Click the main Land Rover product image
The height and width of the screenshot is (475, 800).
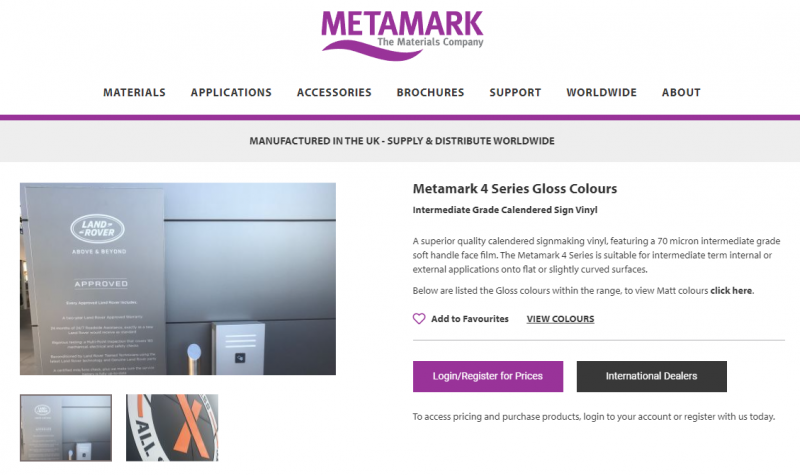(x=178, y=279)
